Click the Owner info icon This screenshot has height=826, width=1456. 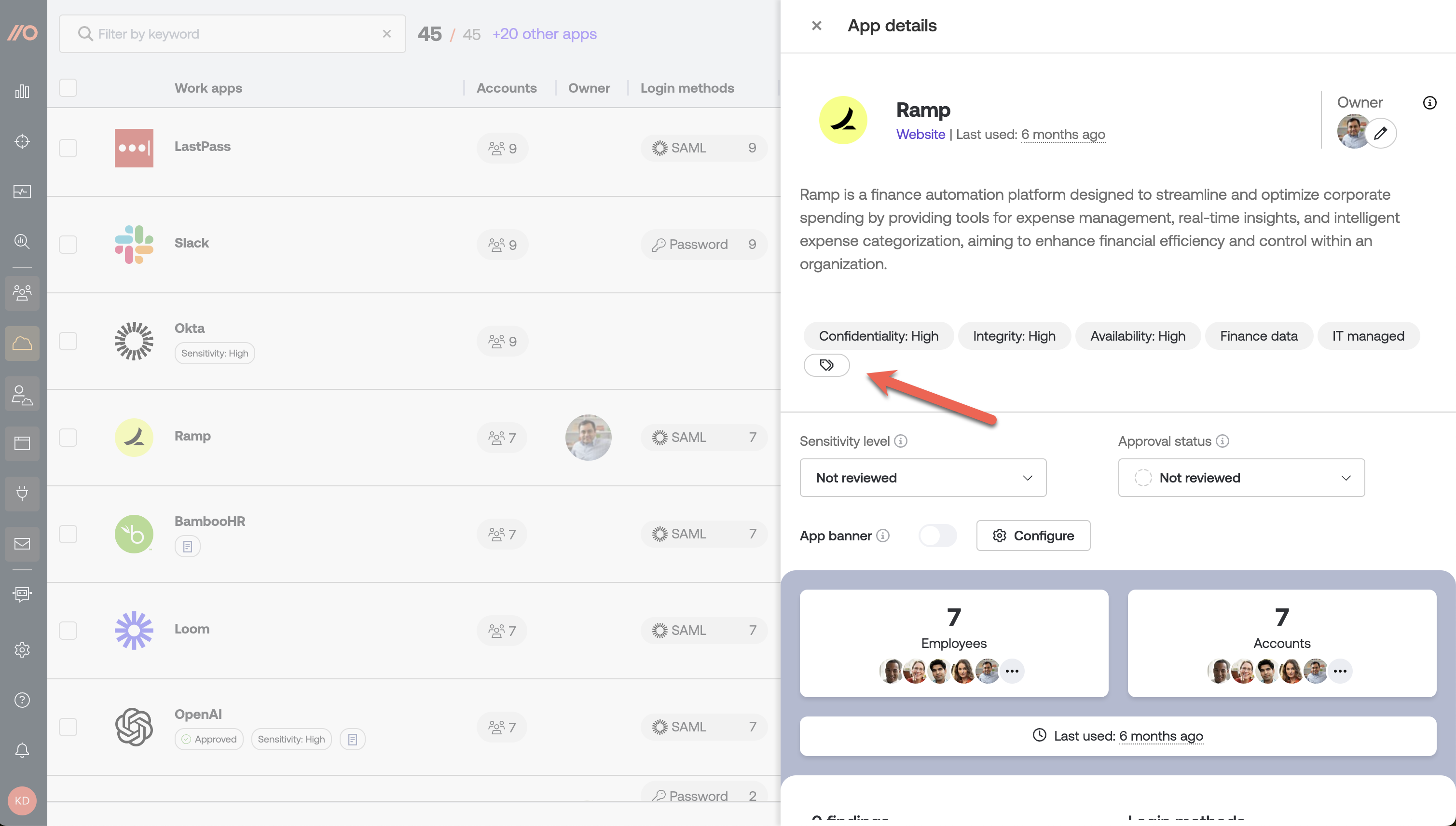coord(1429,103)
